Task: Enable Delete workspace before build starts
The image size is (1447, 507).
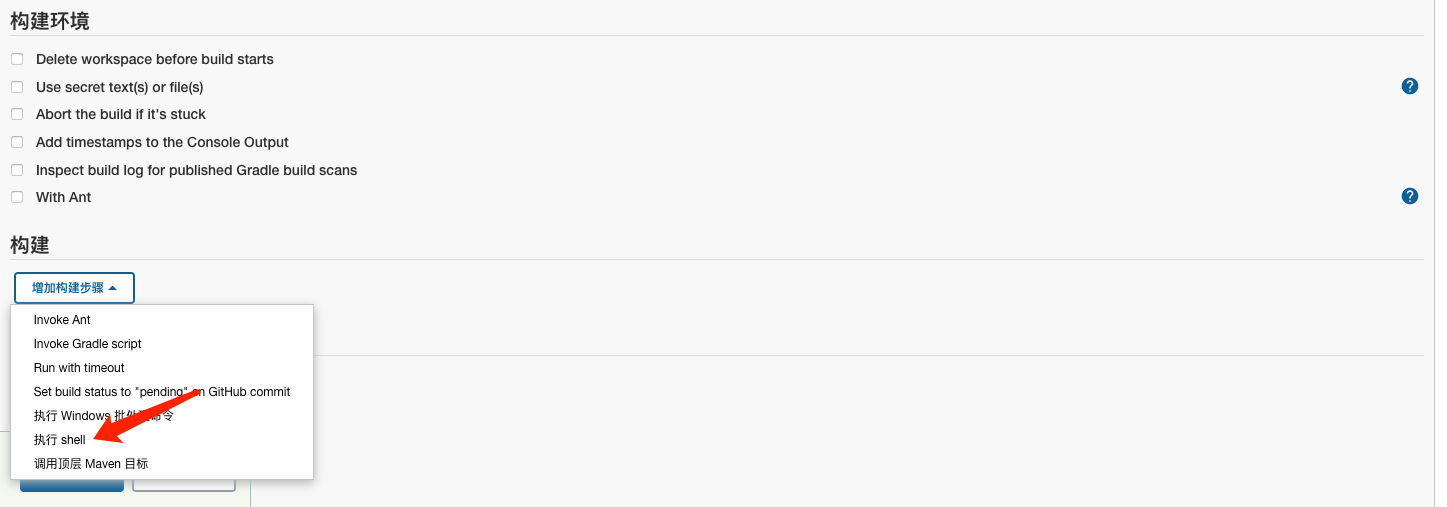Action: click(17, 59)
